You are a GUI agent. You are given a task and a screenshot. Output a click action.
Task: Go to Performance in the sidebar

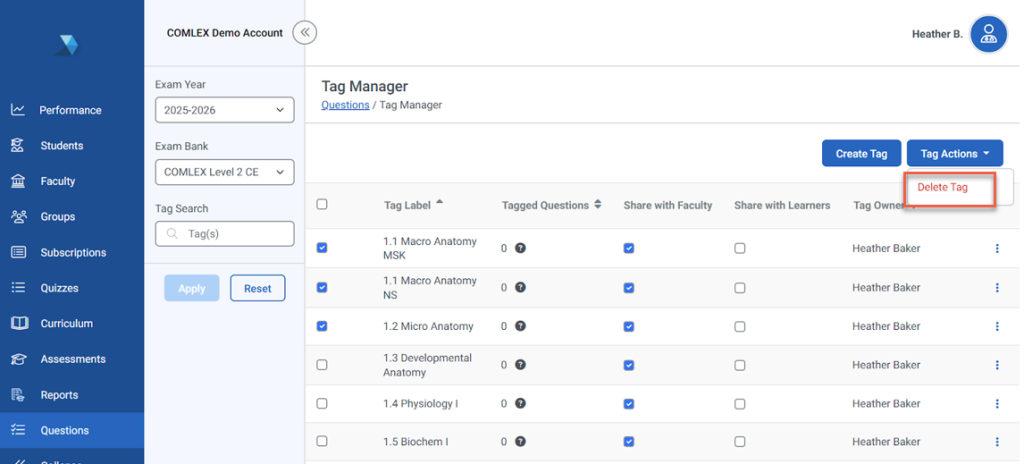pos(70,110)
